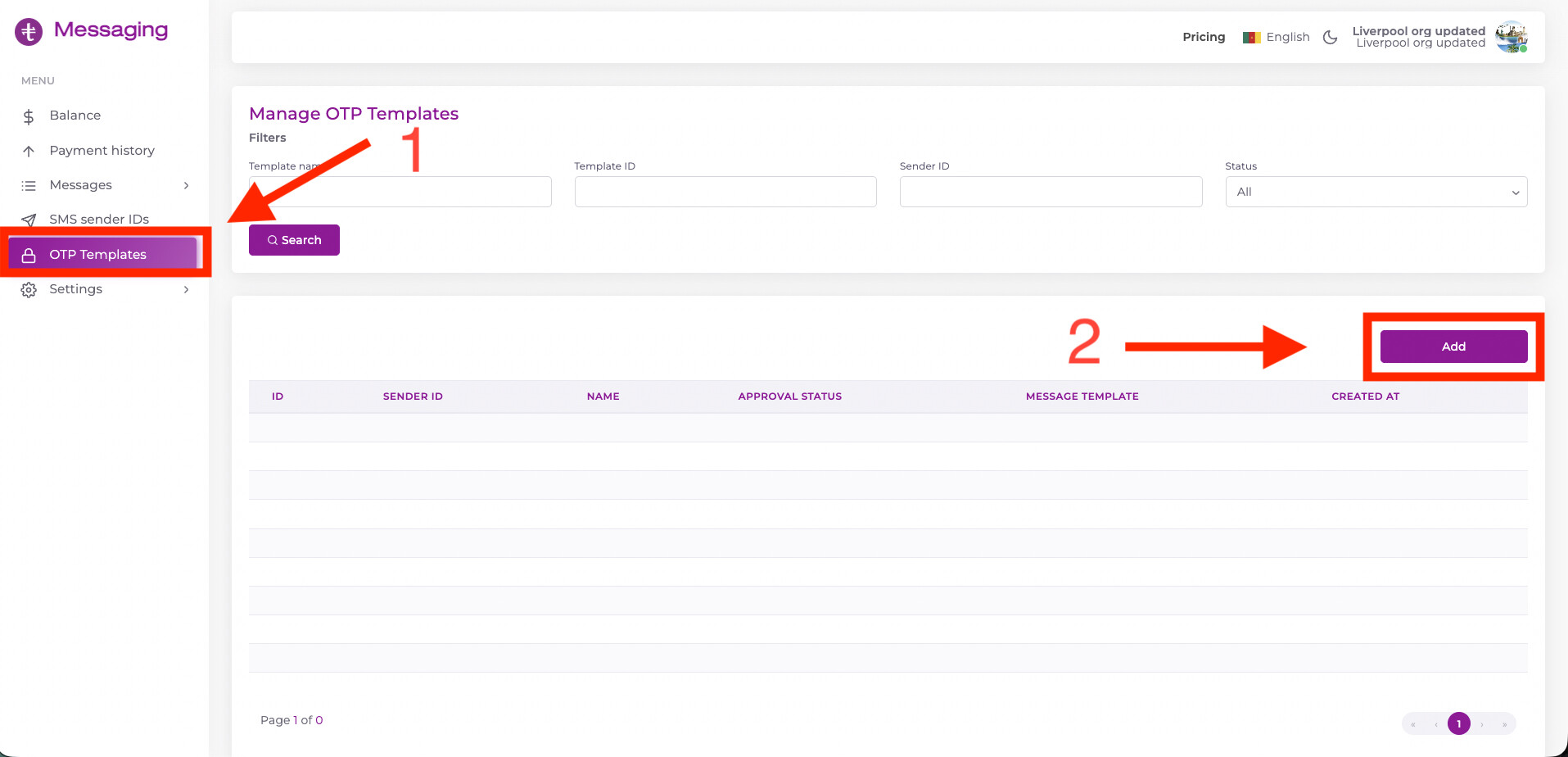The width and height of the screenshot is (1568, 757).
Task: Click the SMS sender IDs paper-plane icon
Action: click(29, 220)
